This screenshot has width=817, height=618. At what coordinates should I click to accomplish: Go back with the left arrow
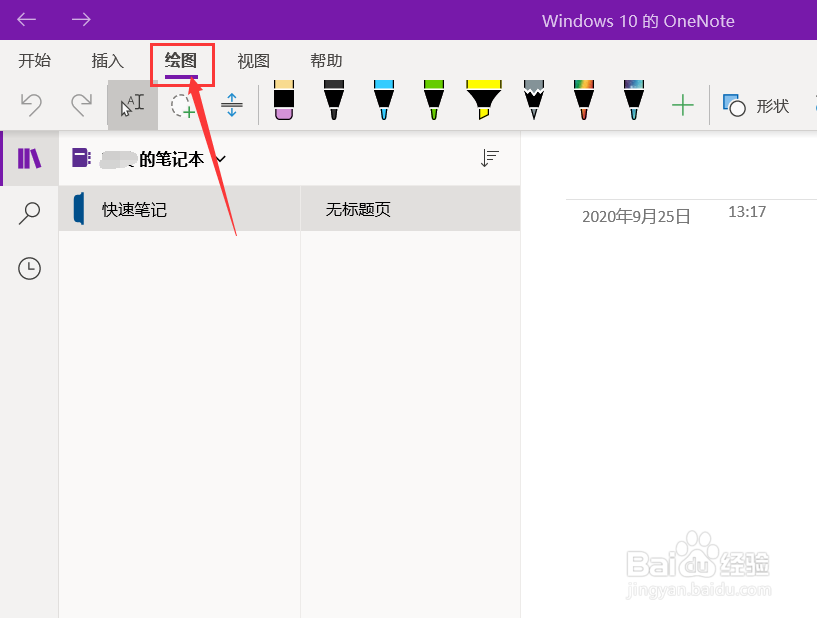tap(27, 20)
